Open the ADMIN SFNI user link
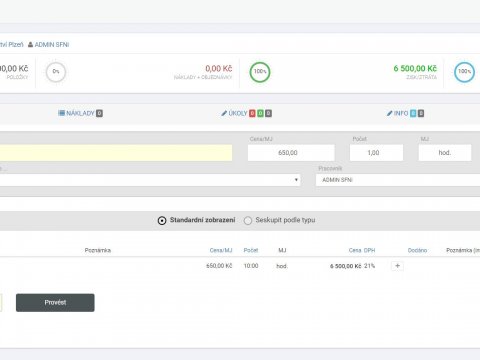This screenshot has height=360, width=480. [x=52, y=44]
